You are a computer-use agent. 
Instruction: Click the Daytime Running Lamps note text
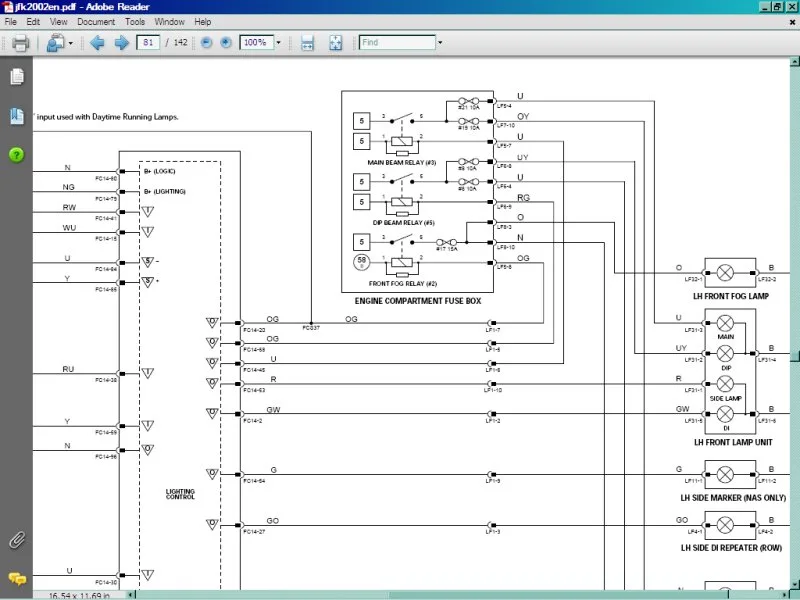pos(108,117)
